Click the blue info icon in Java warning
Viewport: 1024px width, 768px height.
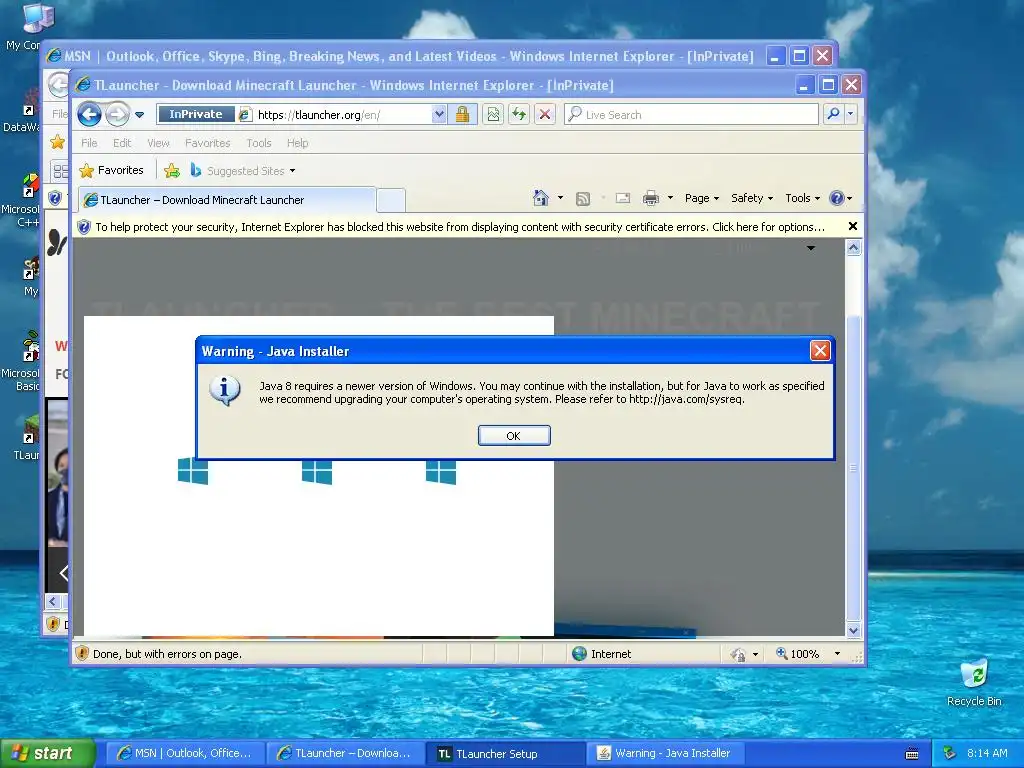coord(225,390)
